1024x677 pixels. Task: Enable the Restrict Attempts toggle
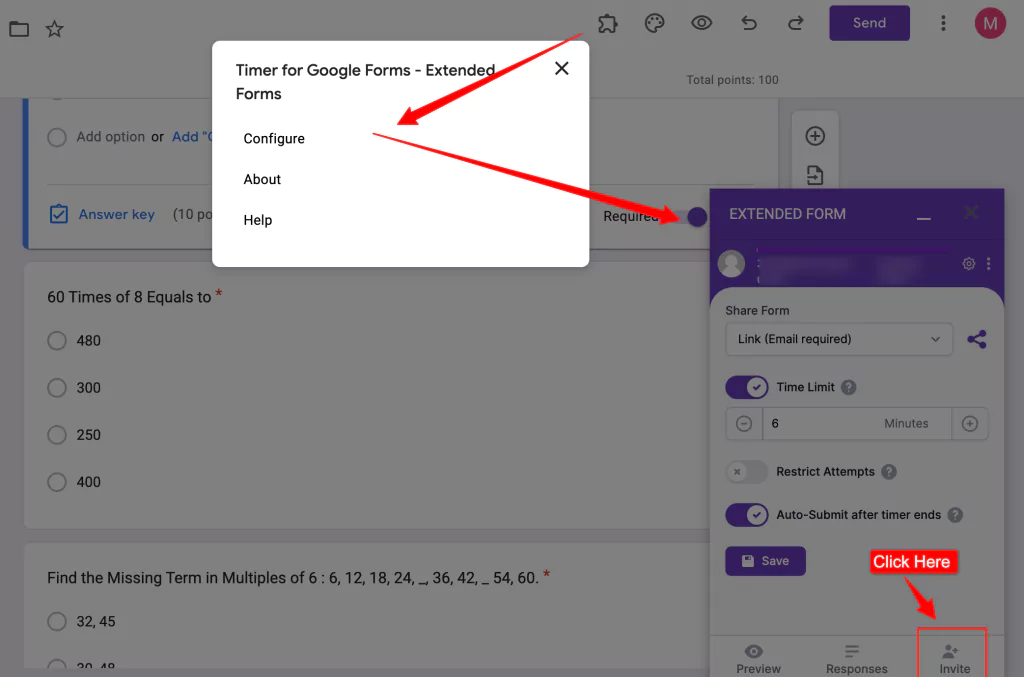[746, 471]
